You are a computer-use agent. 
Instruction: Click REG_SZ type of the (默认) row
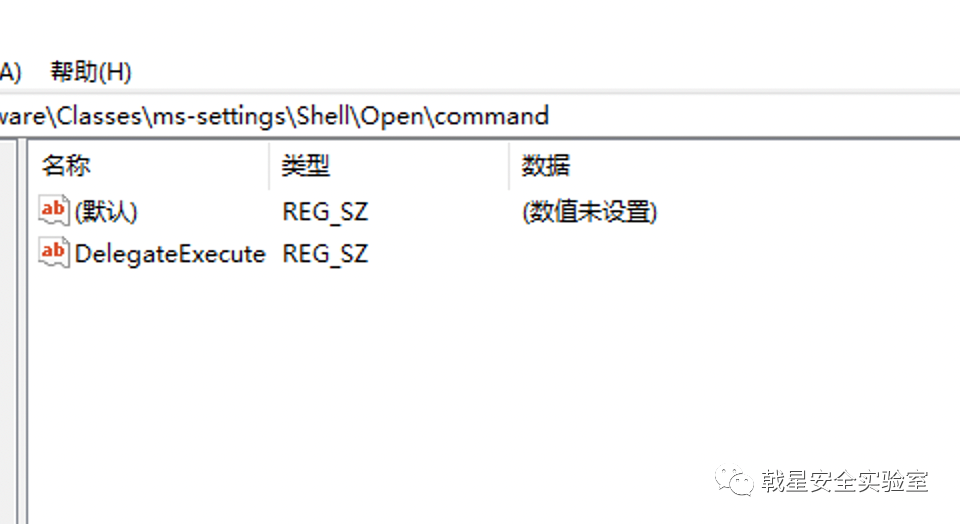tap(325, 212)
